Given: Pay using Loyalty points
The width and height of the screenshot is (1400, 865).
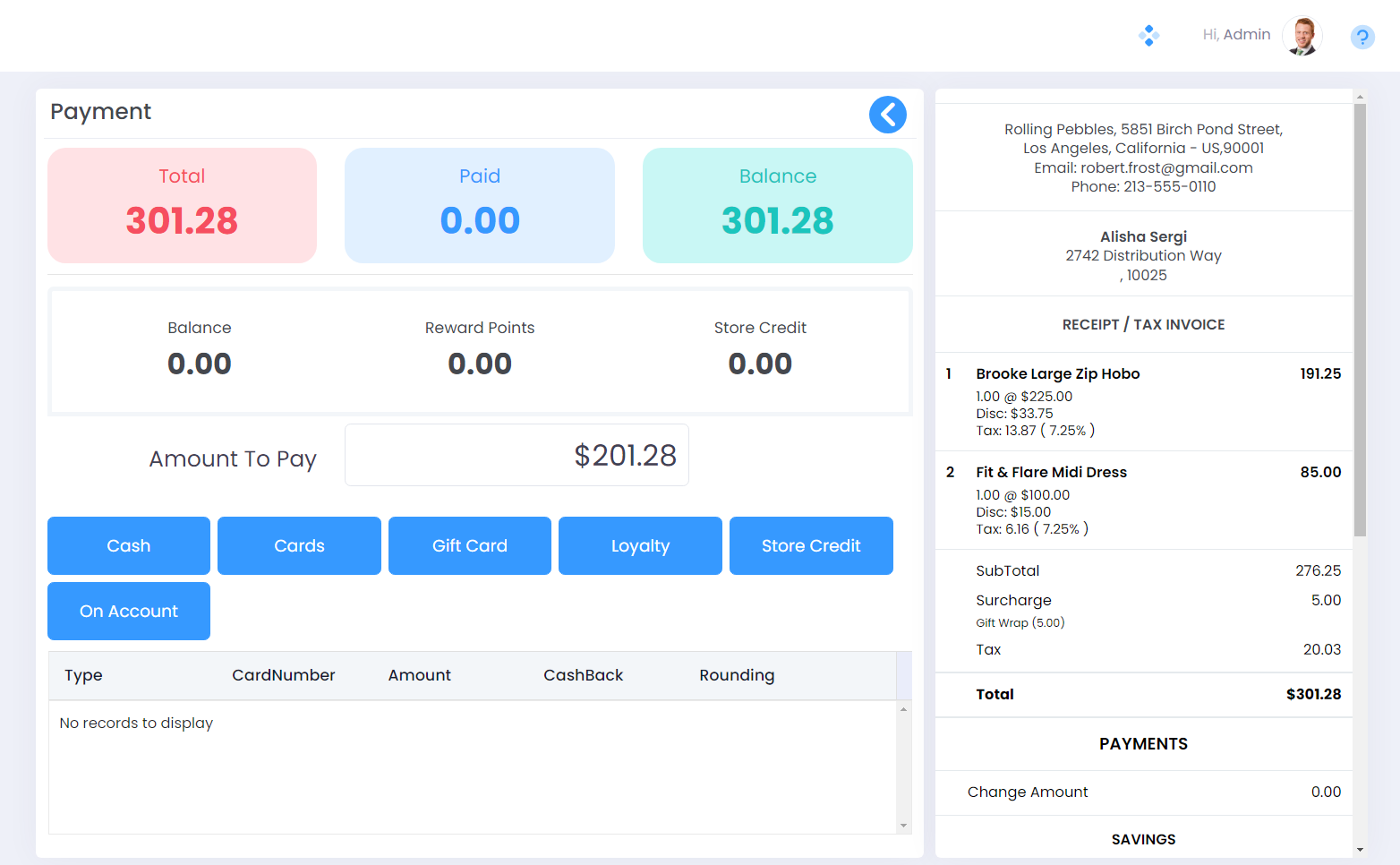Looking at the screenshot, I should [x=640, y=545].
